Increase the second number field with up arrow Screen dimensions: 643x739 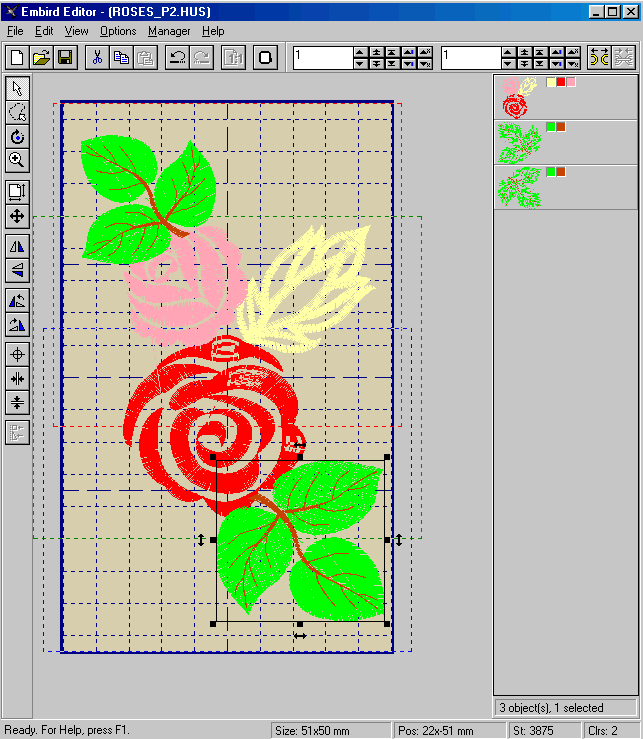click(508, 52)
